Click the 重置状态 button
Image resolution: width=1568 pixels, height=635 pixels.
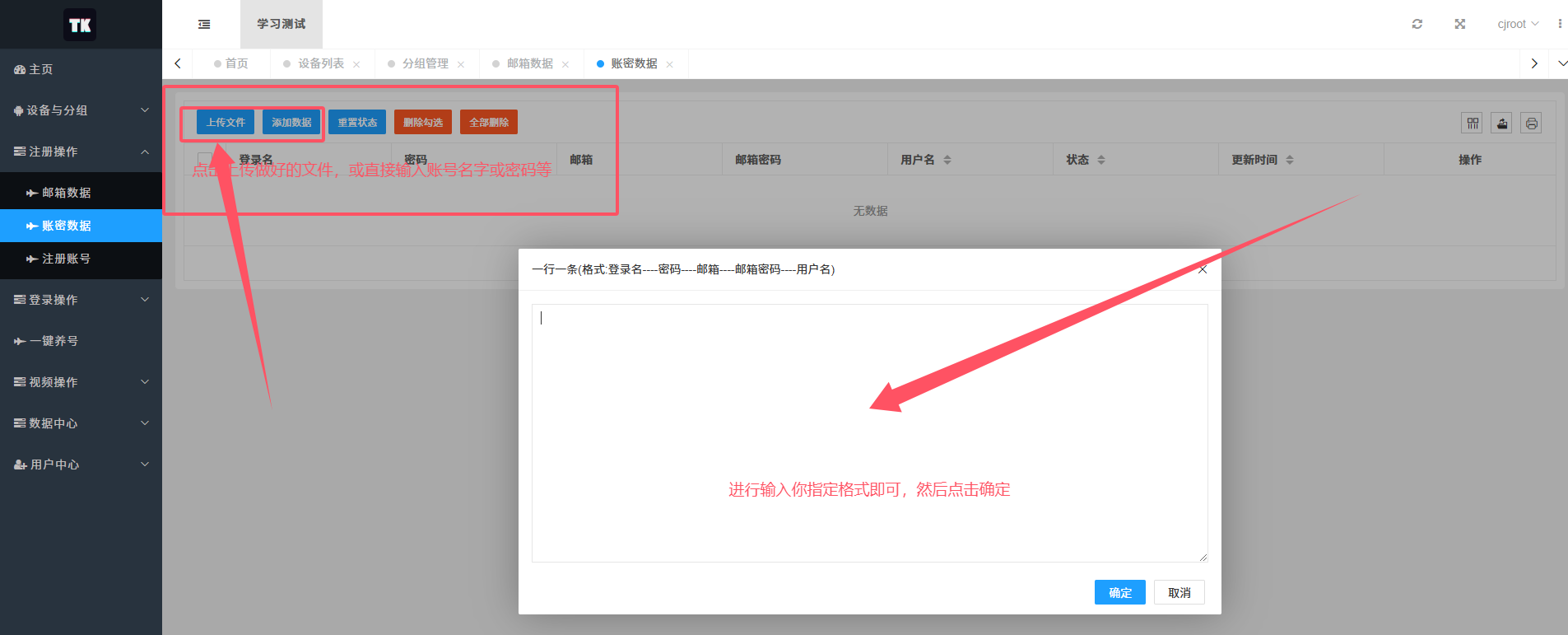click(x=357, y=122)
